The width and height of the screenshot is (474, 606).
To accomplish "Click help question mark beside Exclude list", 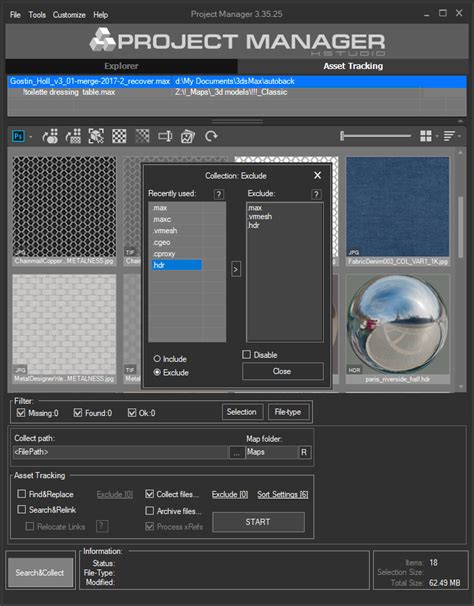I will point(316,194).
